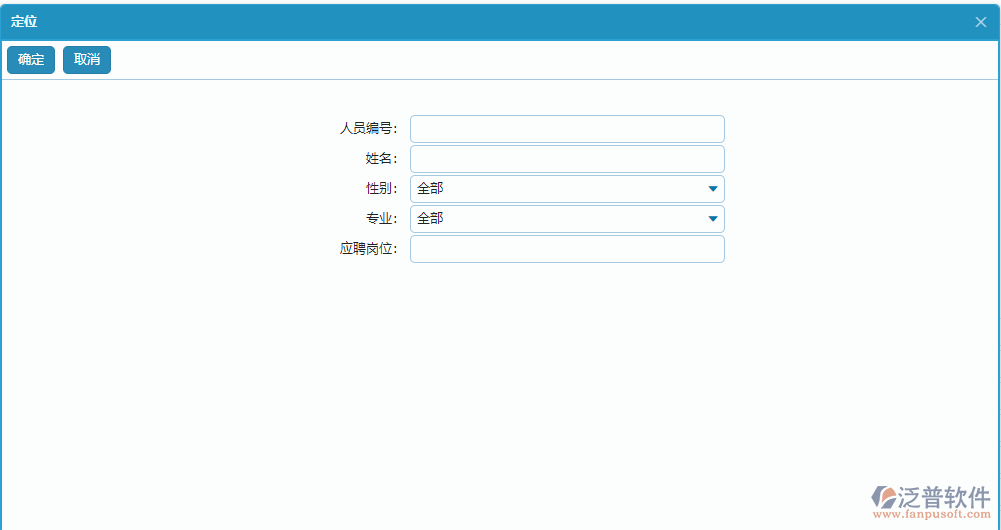
Task: Focus the 姓名 text field
Action: coord(566,159)
